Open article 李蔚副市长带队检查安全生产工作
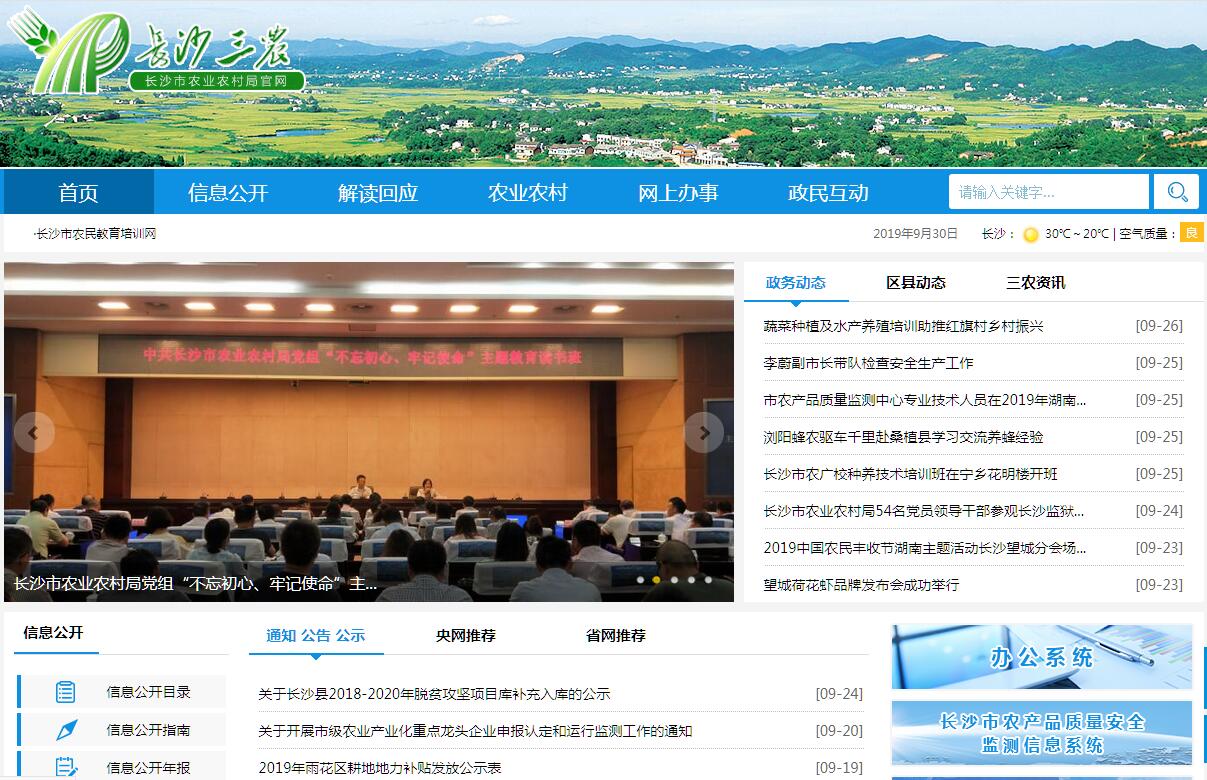The width and height of the screenshot is (1207, 780). click(x=868, y=363)
